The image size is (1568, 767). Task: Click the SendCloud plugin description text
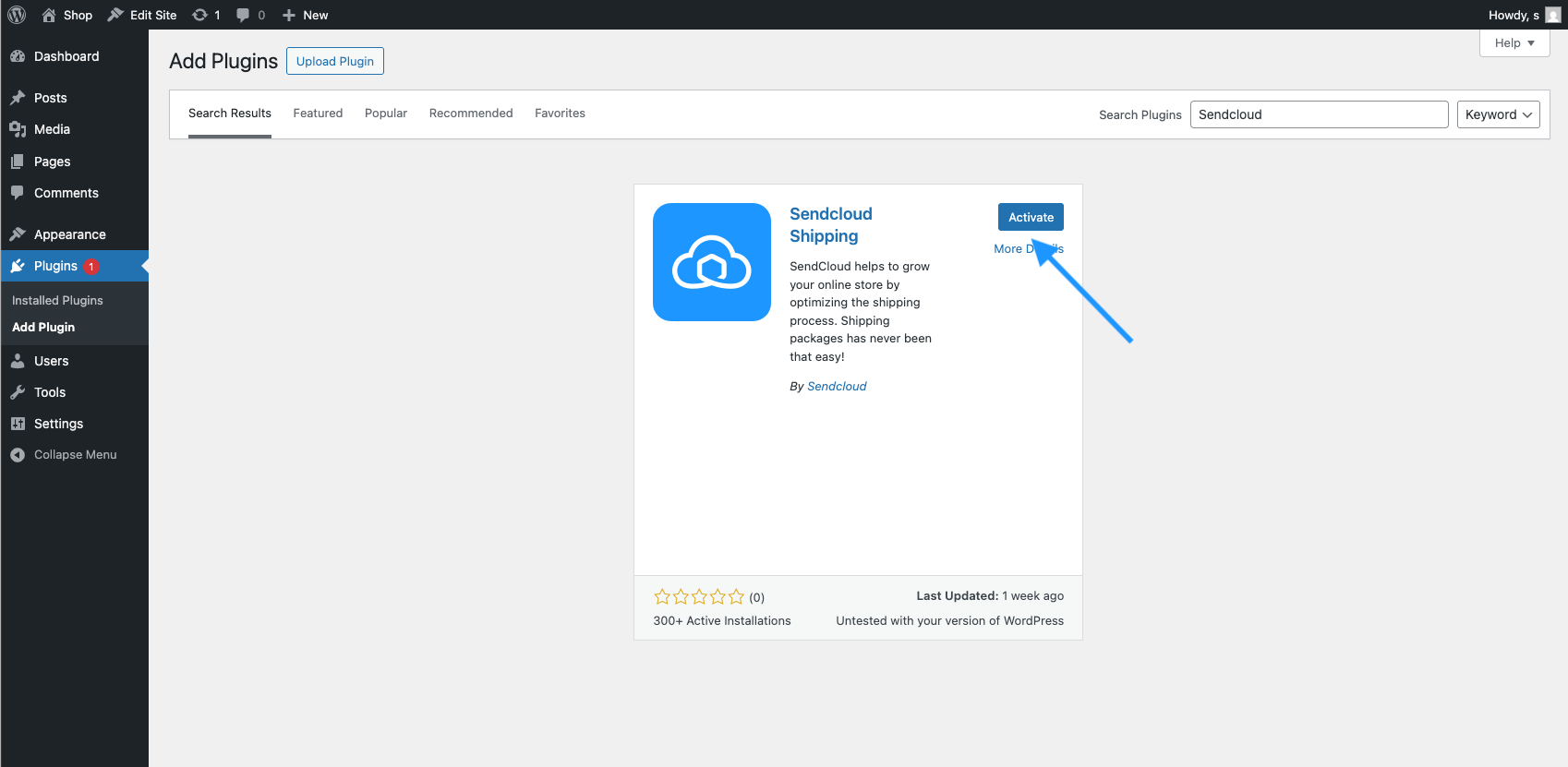[x=861, y=312]
